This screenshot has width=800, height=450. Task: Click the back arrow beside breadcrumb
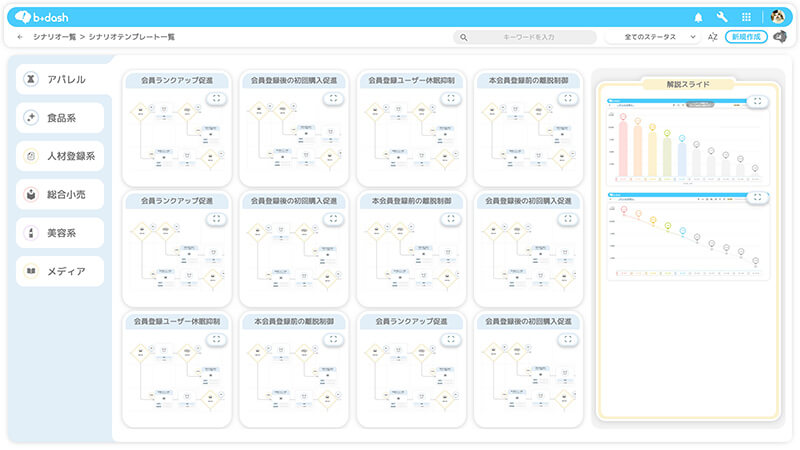pos(21,37)
